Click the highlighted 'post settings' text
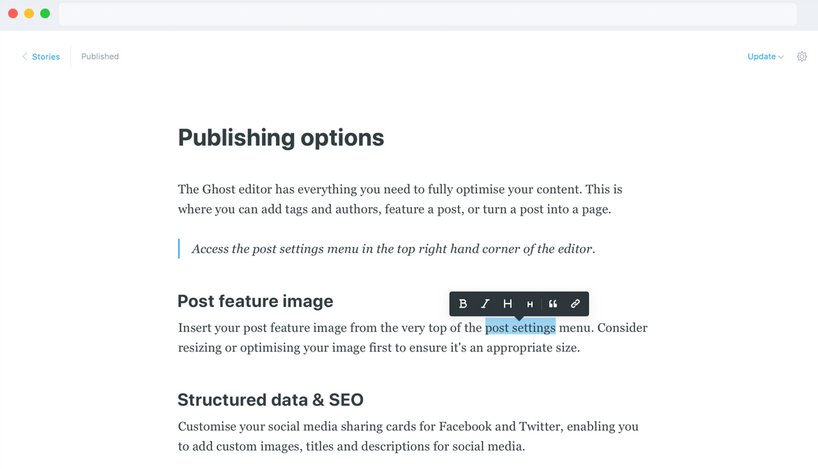Screen dimensions: 818x469 point(520,328)
